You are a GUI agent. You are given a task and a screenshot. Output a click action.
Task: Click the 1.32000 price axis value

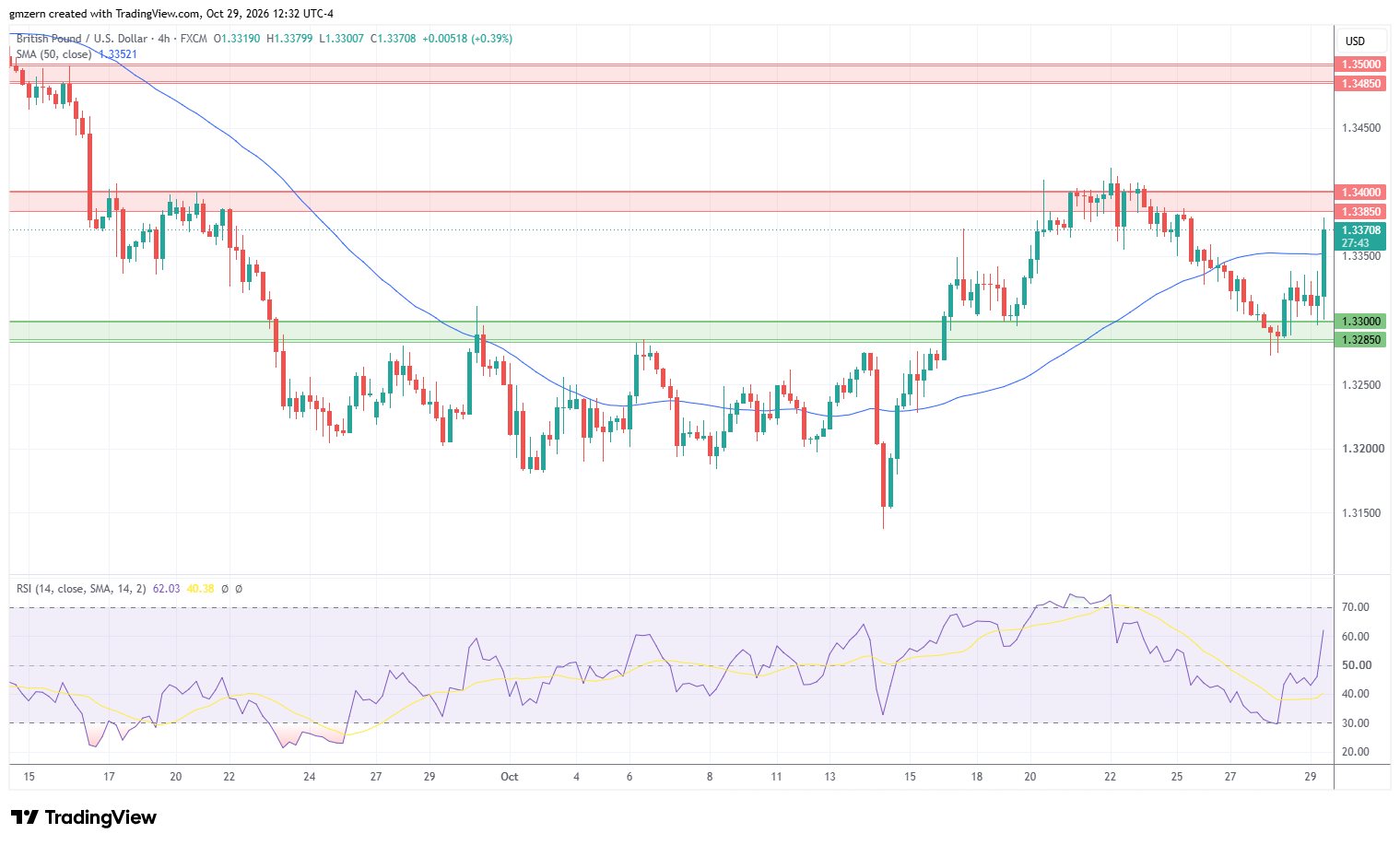click(x=1361, y=450)
